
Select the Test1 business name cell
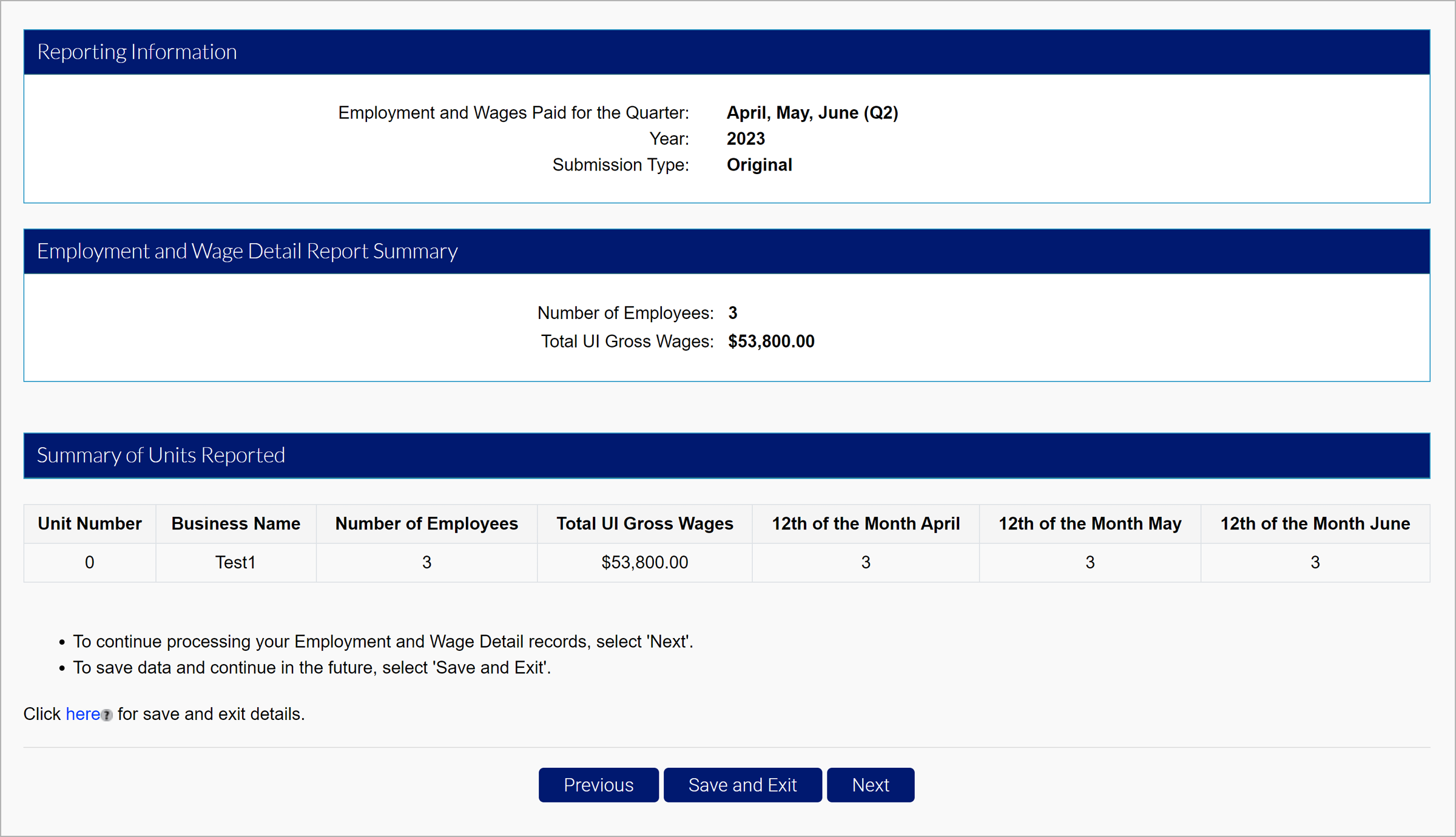[x=235, y=562]
